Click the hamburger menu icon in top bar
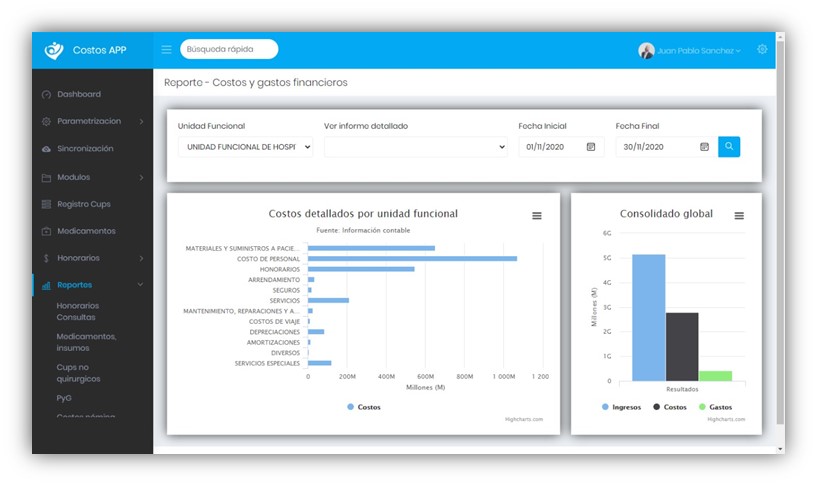Image resolution: width=817 pixels, height=486 pixels. click(x=166, y=50)
